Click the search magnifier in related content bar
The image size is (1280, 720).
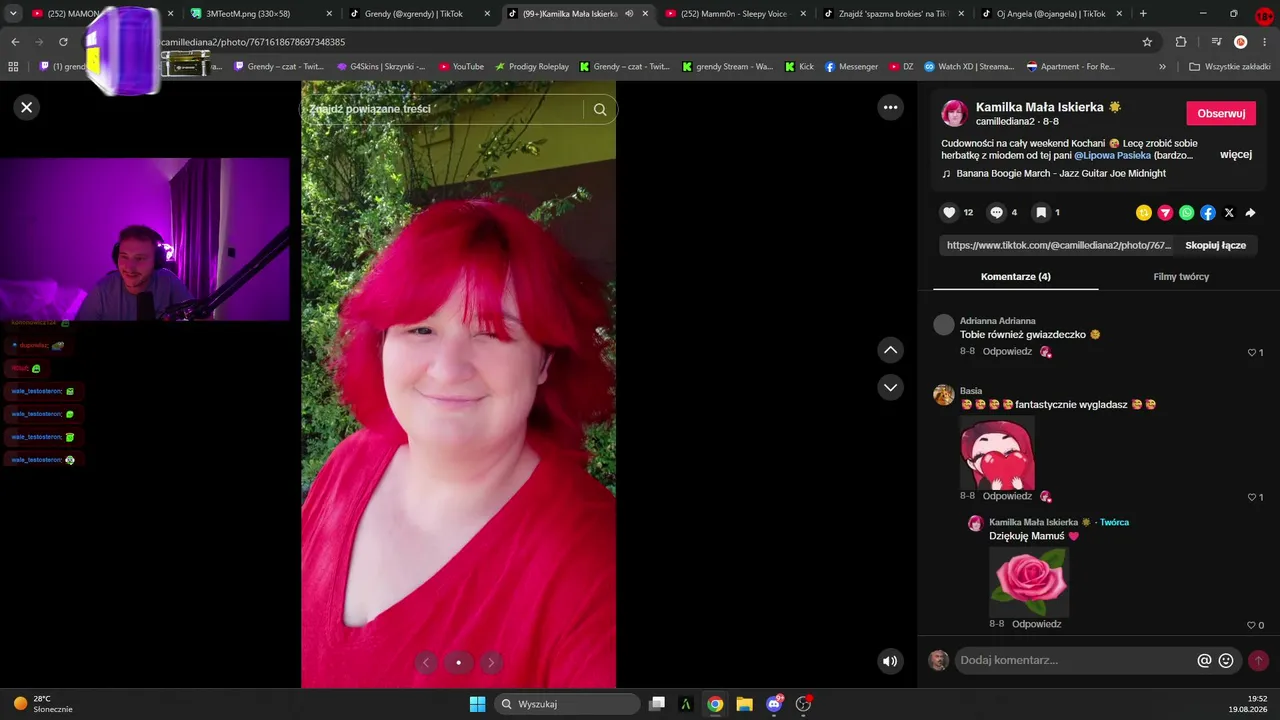[x=600, y=109]
